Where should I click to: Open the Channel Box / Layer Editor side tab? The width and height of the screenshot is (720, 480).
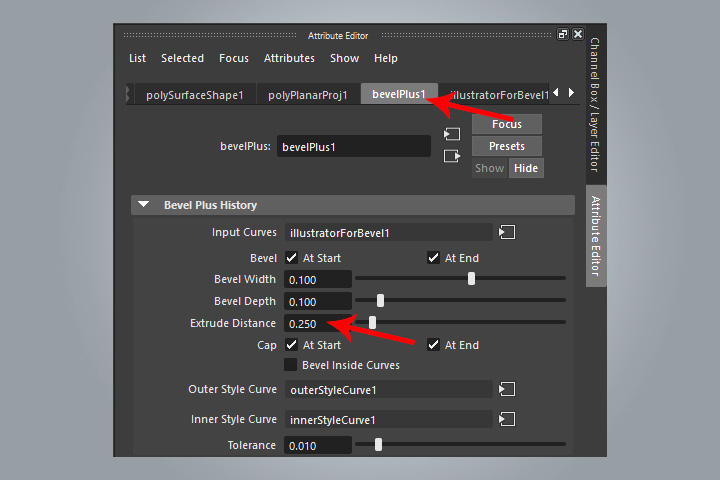point(595,104)
